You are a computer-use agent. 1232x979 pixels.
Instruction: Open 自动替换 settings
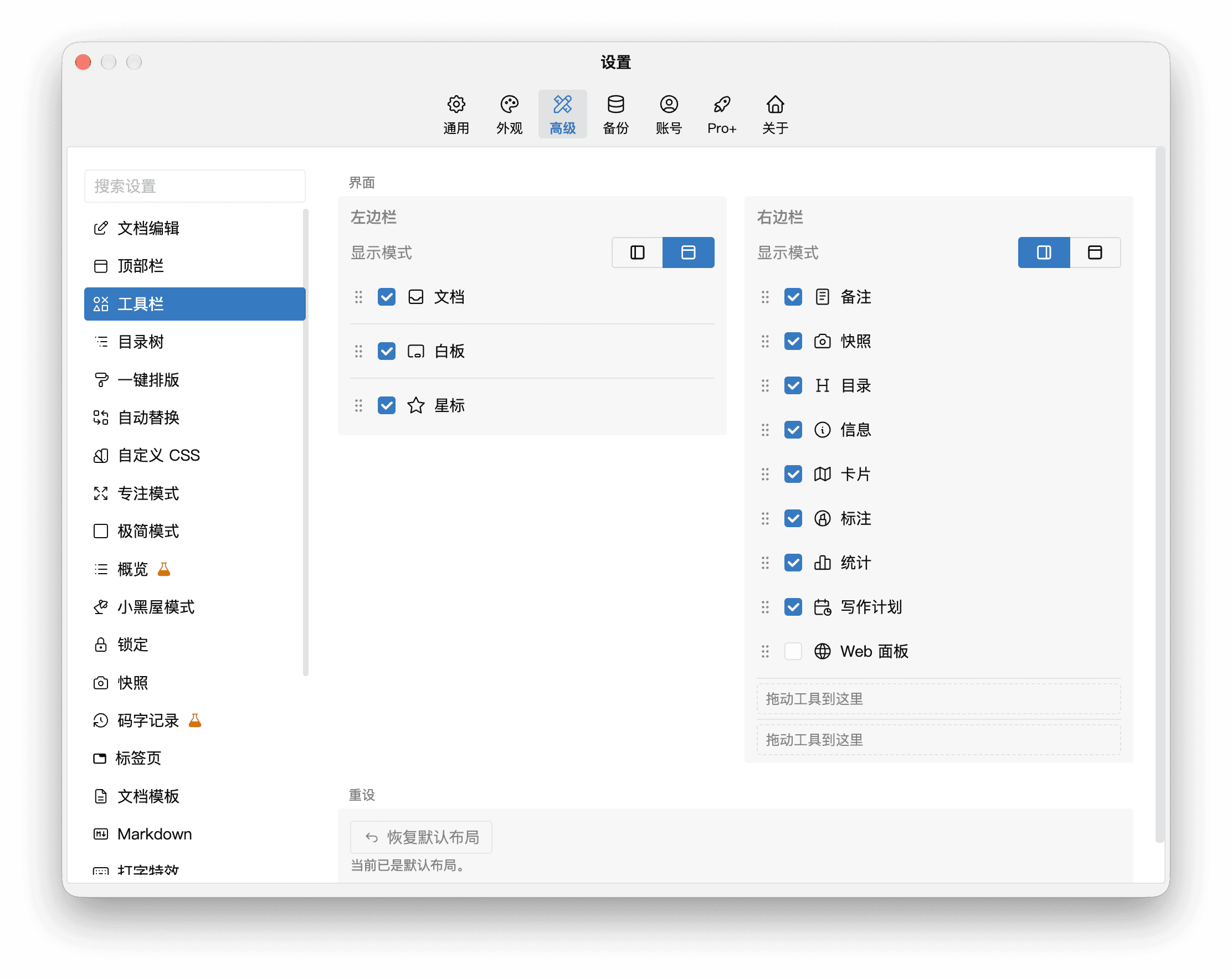click(195, 418)
